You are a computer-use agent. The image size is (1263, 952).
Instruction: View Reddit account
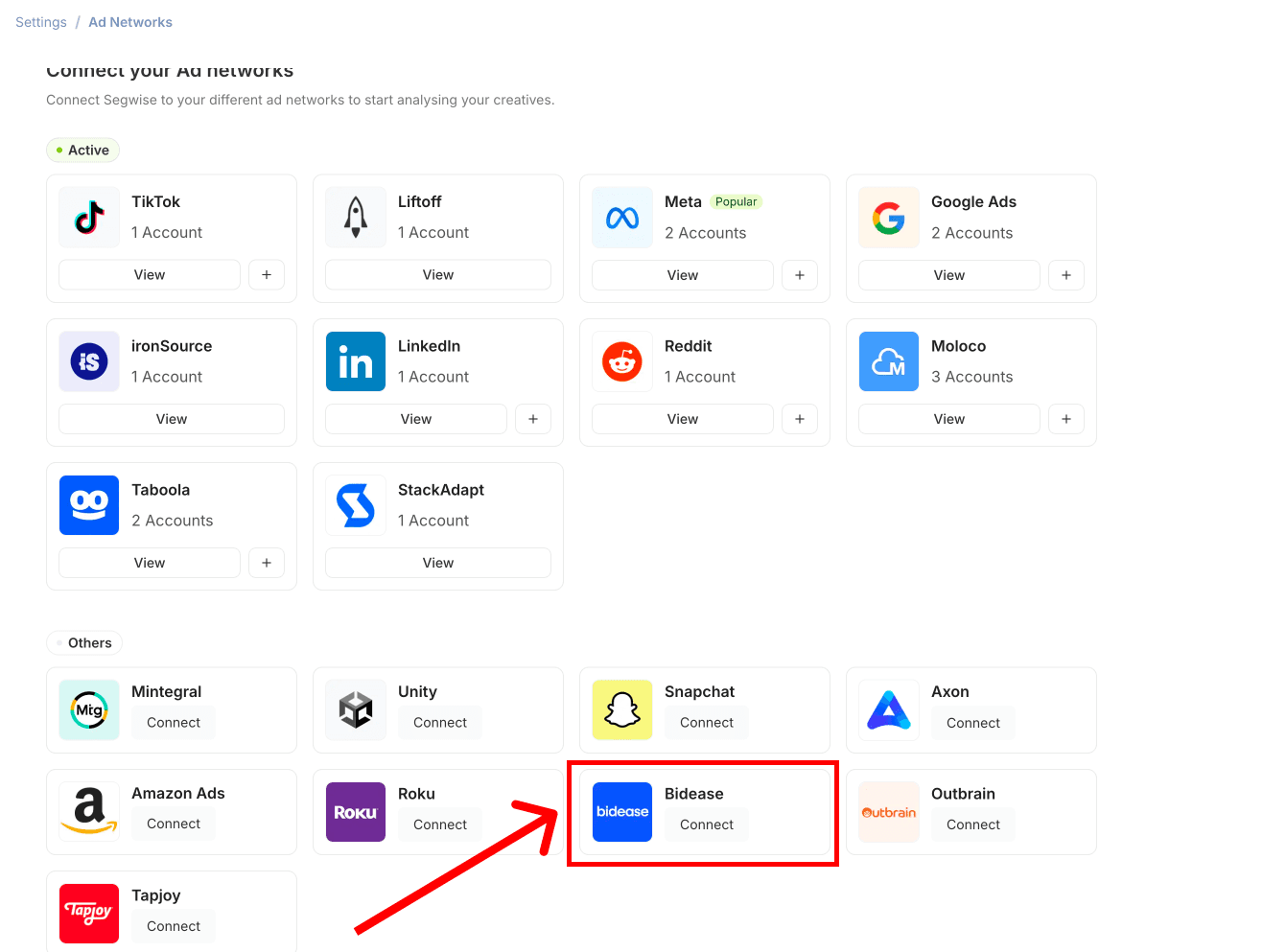683,419
